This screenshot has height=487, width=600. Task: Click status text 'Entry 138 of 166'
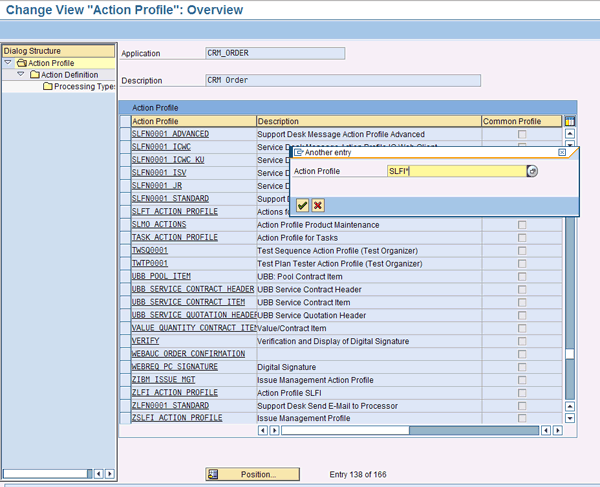coord(358,475)
